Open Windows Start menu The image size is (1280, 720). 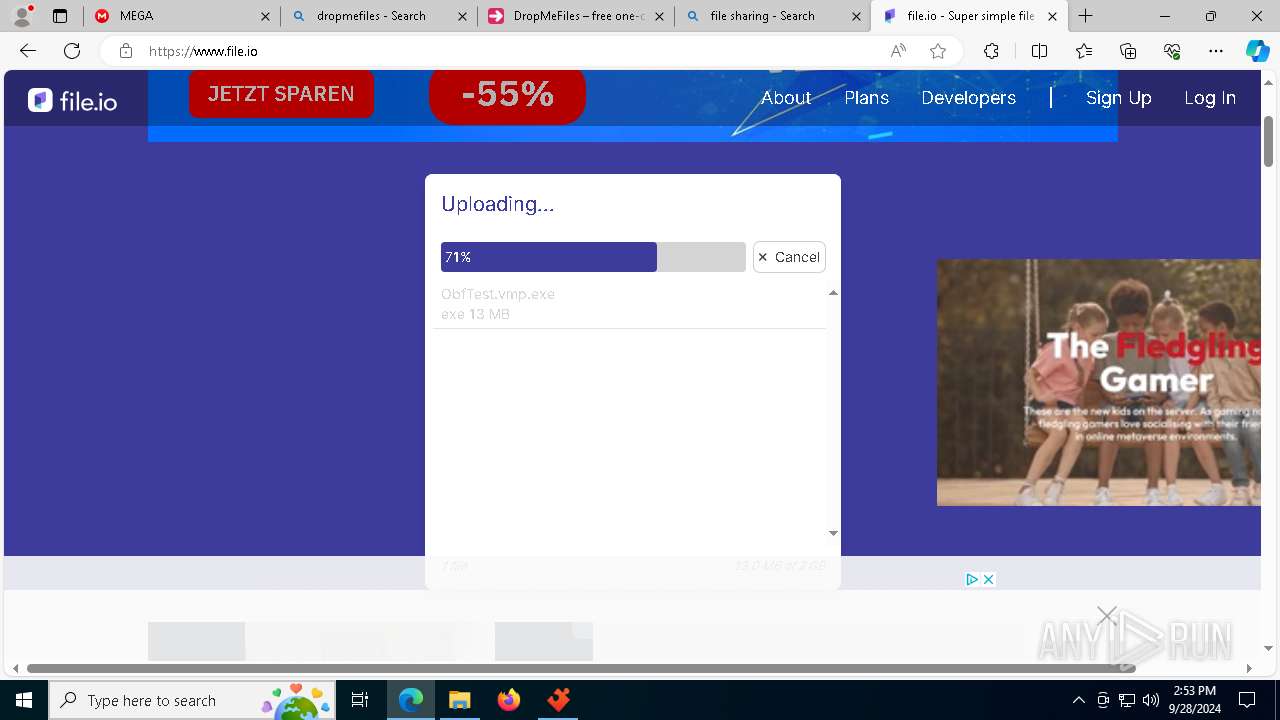point(24,700)
